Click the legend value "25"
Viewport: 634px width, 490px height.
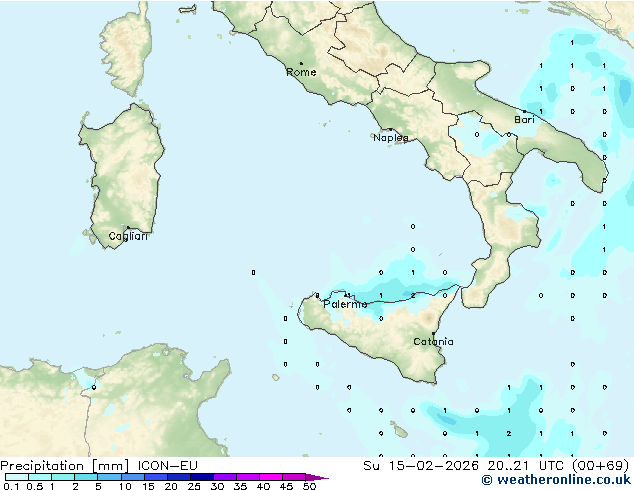point(194,486)
